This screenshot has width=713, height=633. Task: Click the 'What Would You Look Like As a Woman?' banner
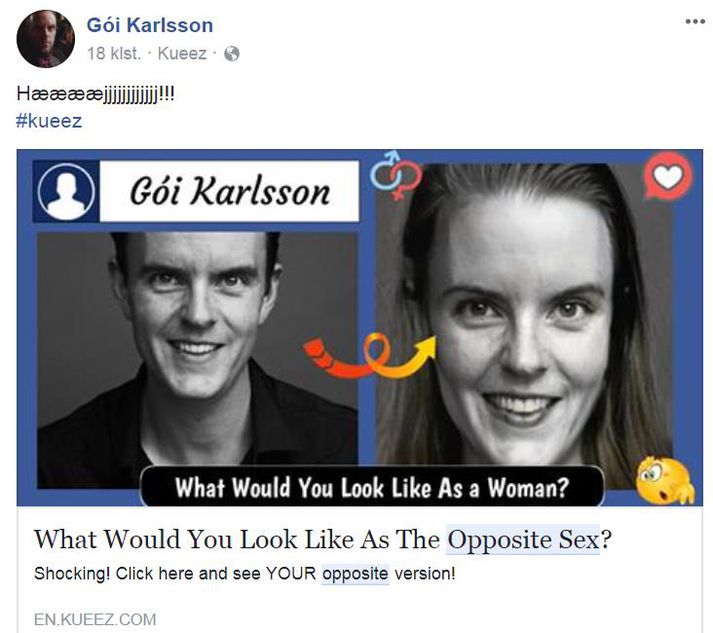pos(372,487)
